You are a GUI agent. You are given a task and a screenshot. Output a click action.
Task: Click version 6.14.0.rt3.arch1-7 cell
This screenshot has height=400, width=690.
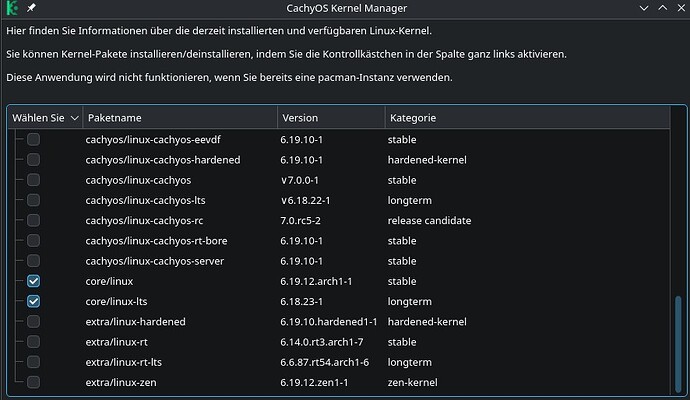click(322, 342)
